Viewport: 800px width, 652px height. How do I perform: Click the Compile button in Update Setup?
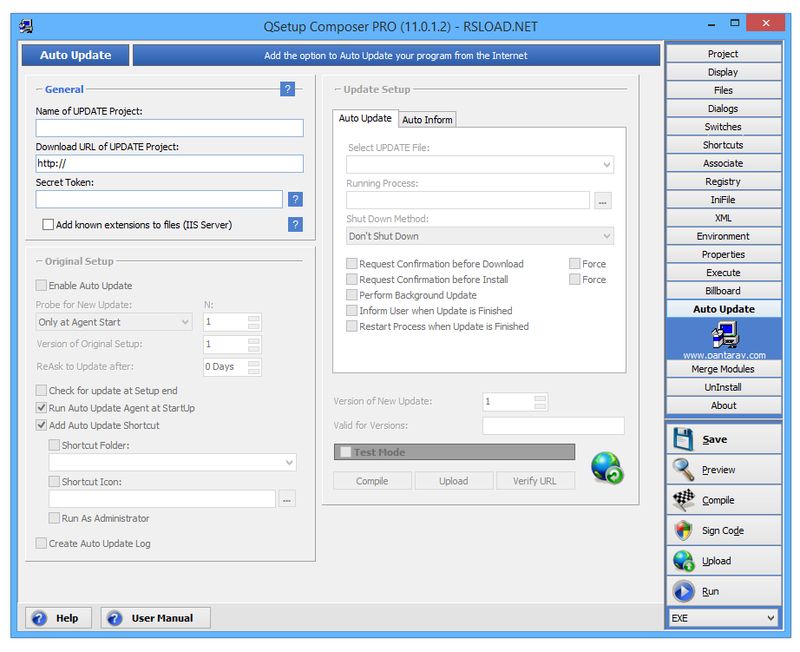click(x=372, y=481)
